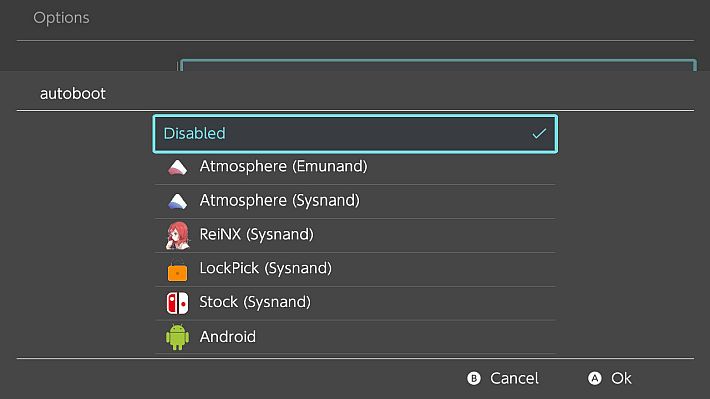Click the Atmosphere Emunand red logo icon
The image size is (710, 399).
click(x=178, y=168)
